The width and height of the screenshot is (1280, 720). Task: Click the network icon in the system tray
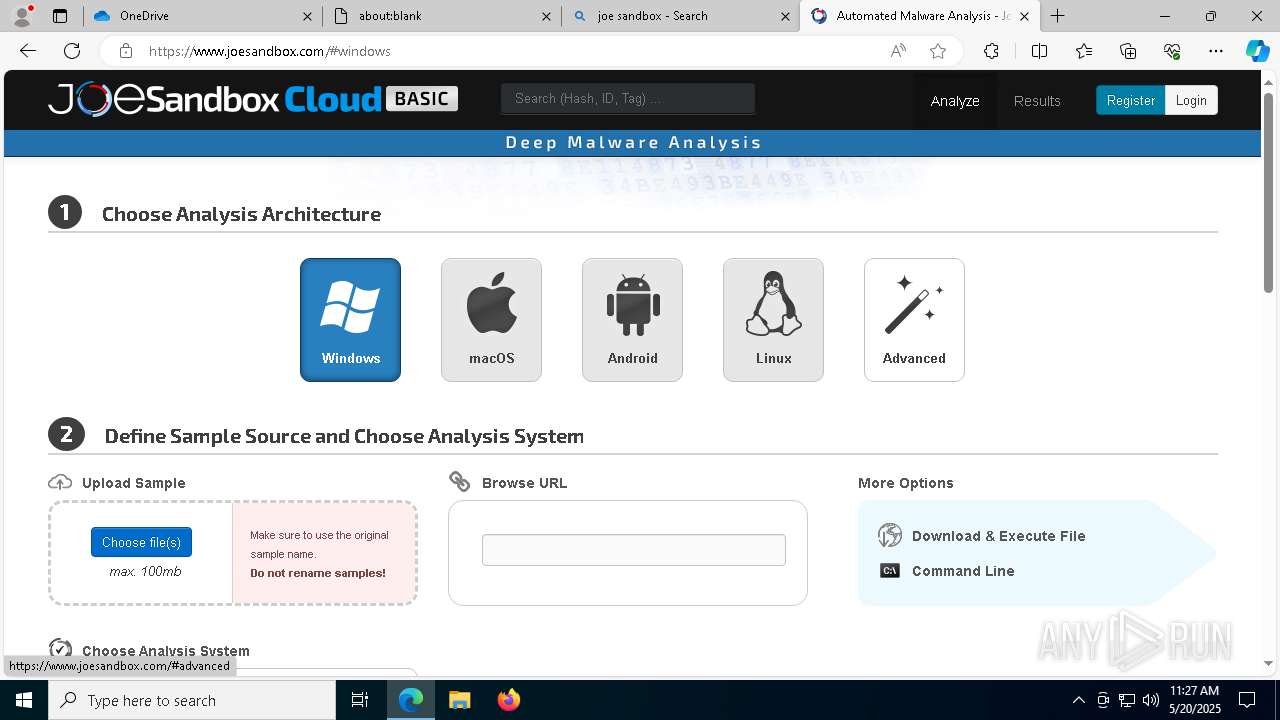point(1127,700)
